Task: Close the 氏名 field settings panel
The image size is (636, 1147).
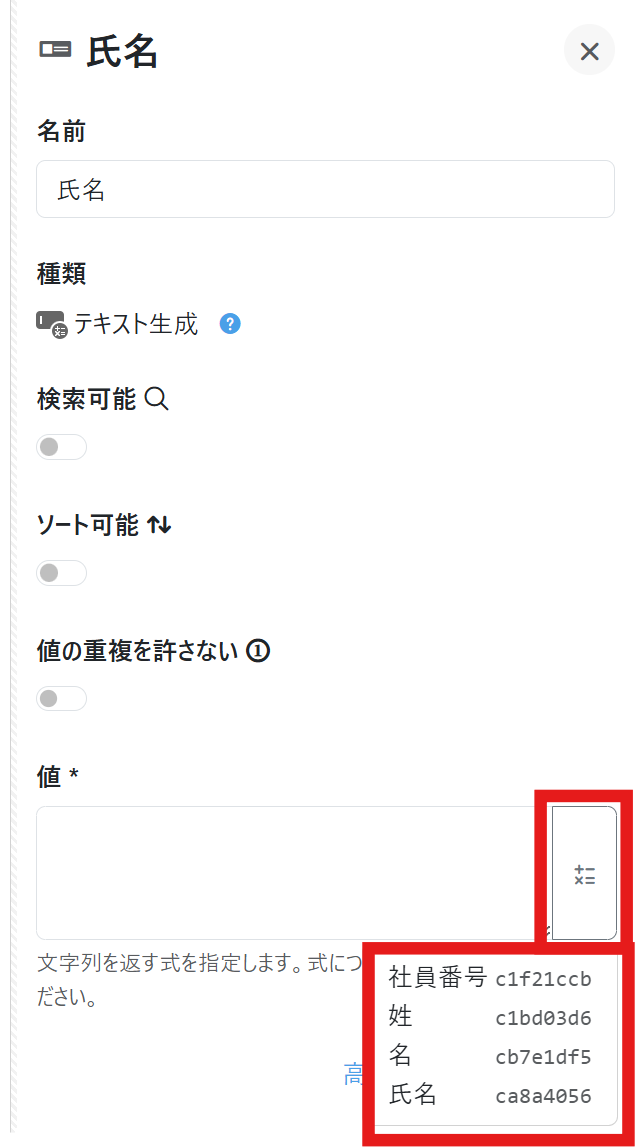Action: point(589,51)
